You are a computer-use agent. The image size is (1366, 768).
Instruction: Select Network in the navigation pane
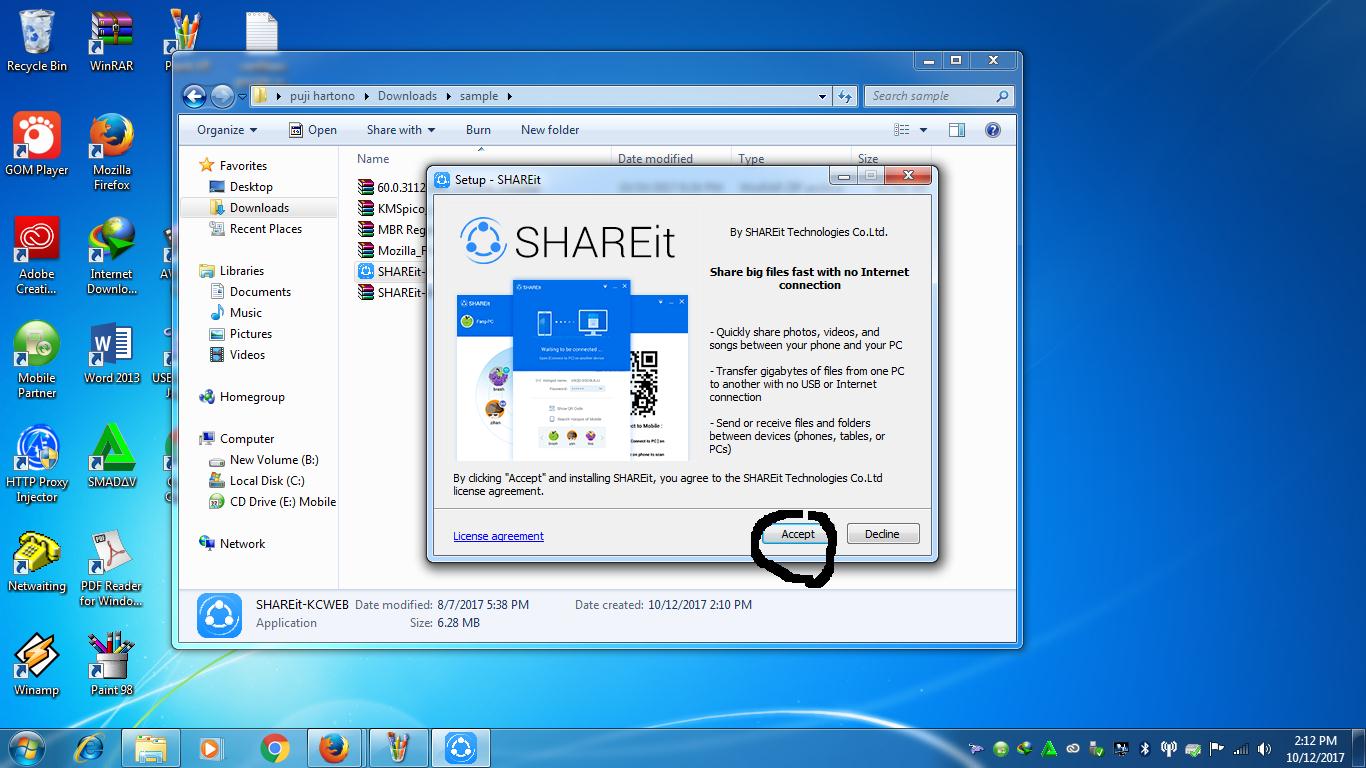pos(232,544)
